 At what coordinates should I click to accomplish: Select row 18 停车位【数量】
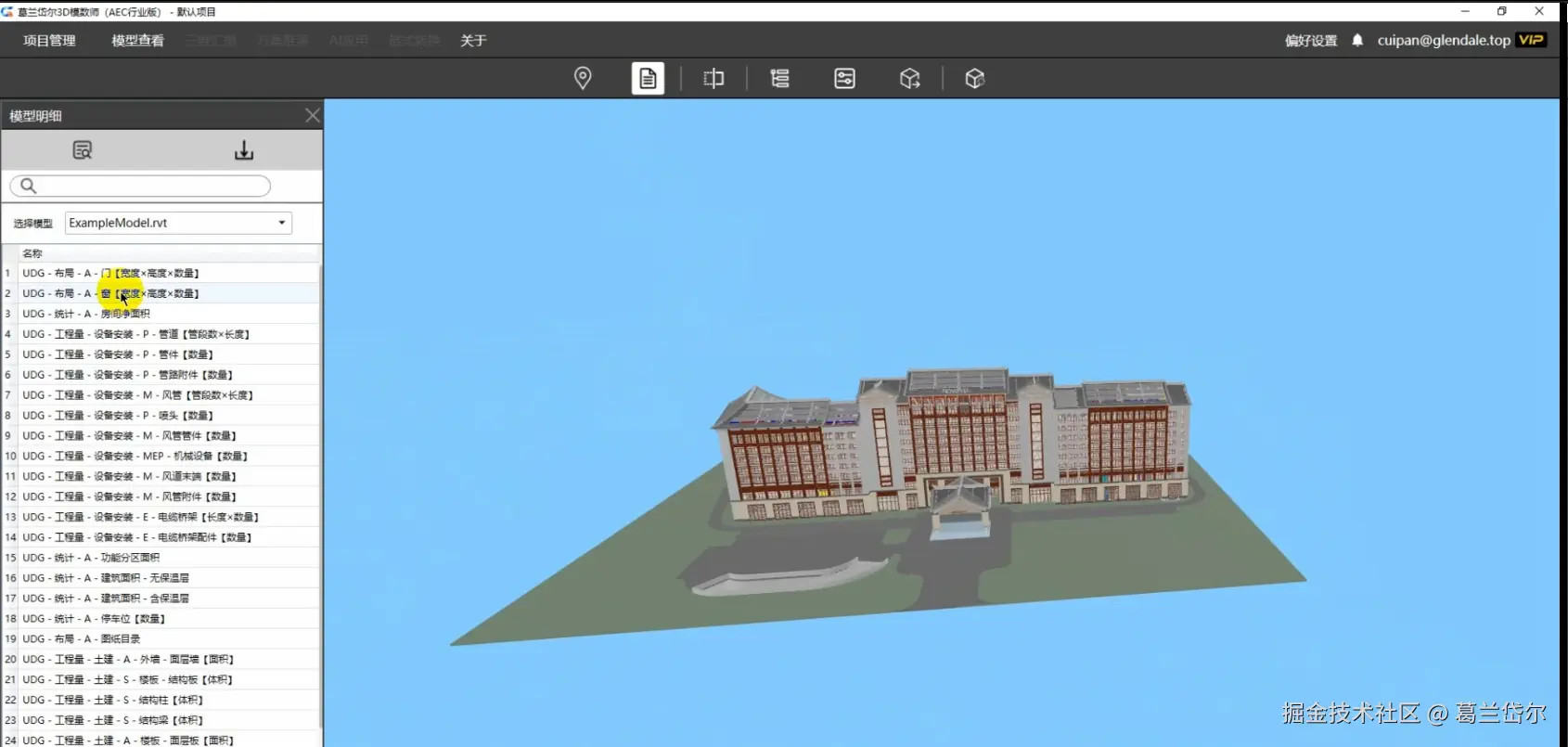[161, 619]
